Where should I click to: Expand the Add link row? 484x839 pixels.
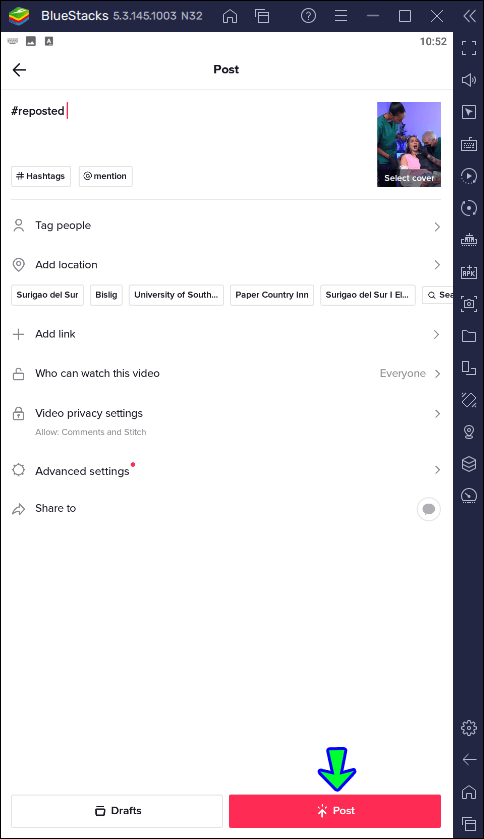(226, 334)
